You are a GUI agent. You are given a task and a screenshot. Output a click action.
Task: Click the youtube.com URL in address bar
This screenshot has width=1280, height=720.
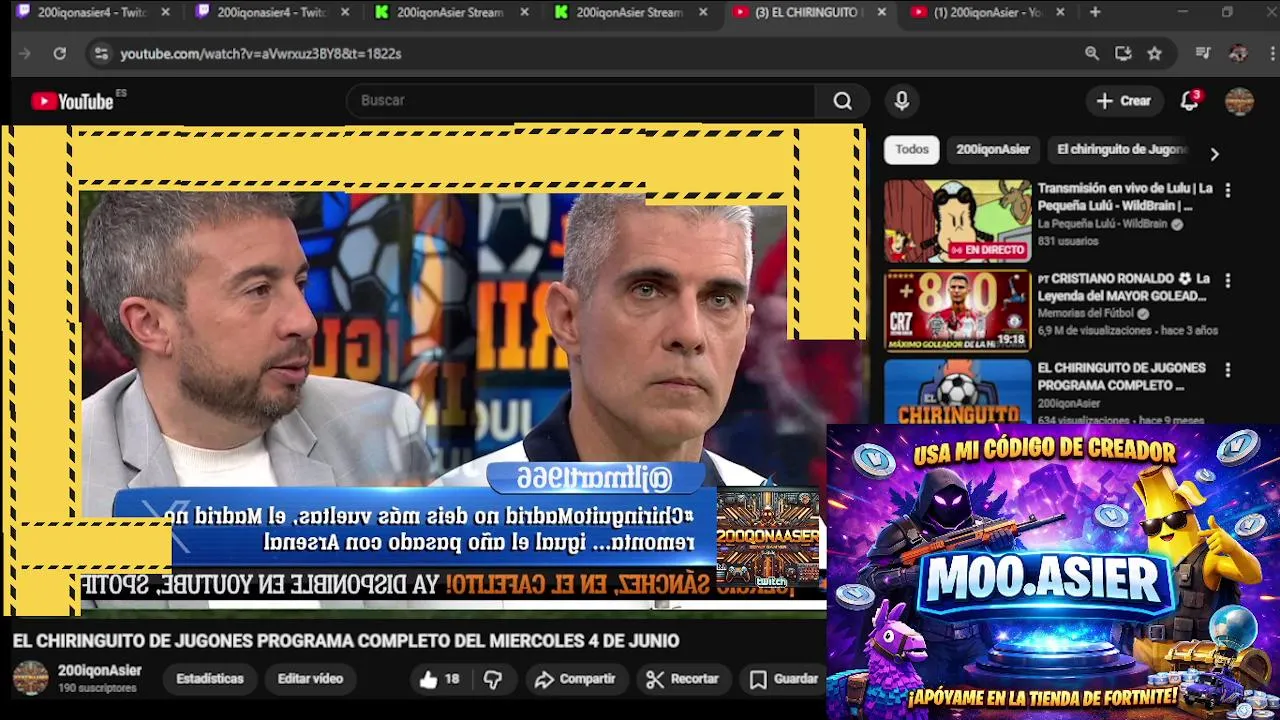[x=261, y=53]
